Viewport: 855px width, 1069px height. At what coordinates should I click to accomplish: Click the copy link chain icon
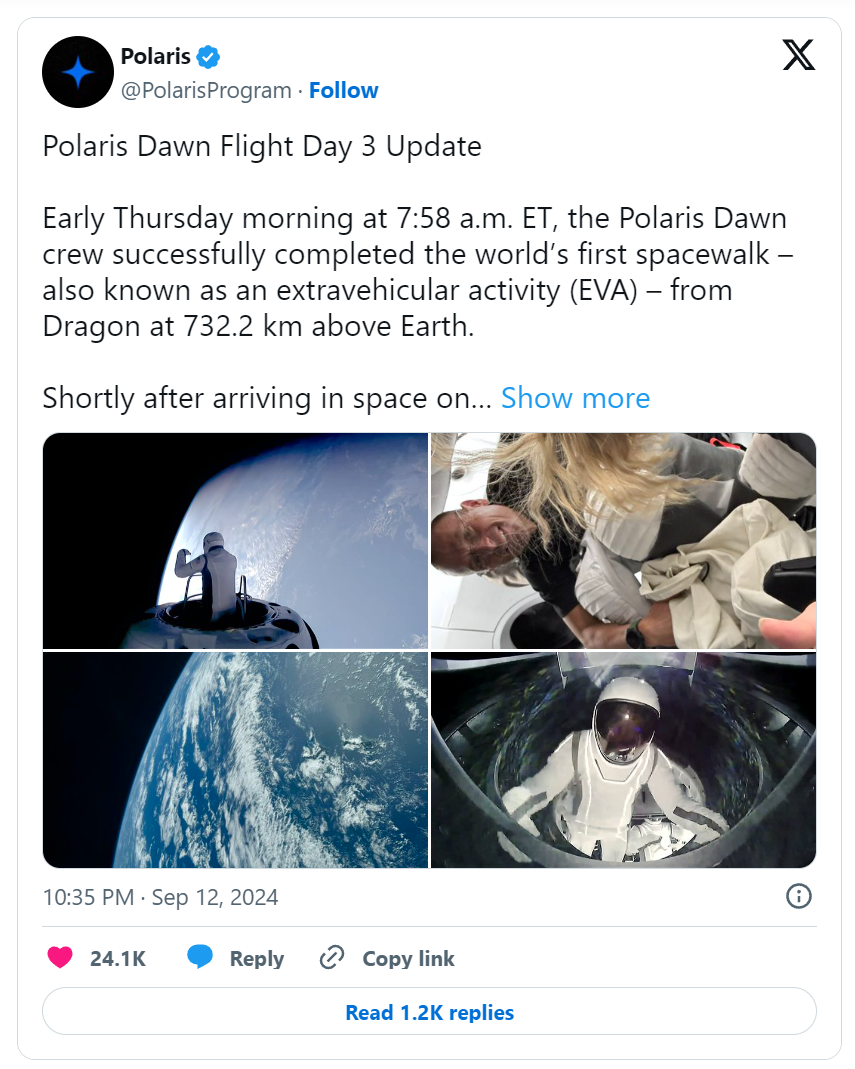click(332, 958)
